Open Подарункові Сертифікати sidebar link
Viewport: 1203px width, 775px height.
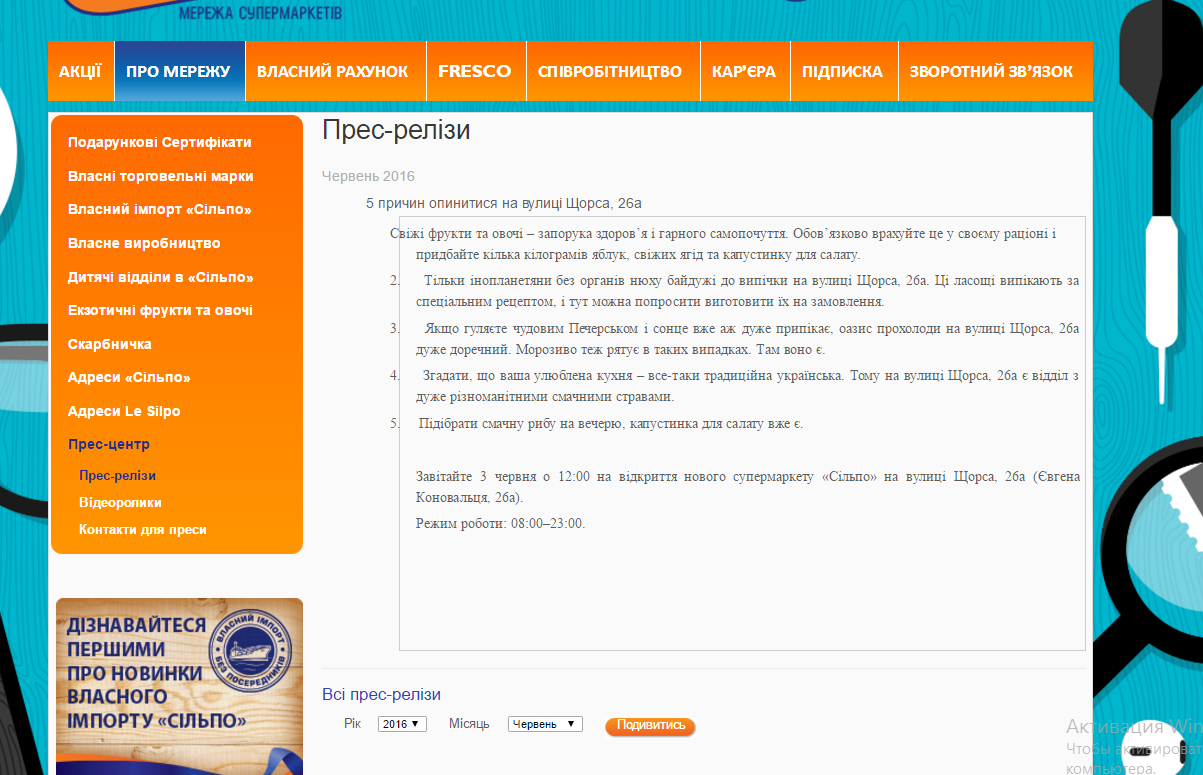[x=160, y=143]
